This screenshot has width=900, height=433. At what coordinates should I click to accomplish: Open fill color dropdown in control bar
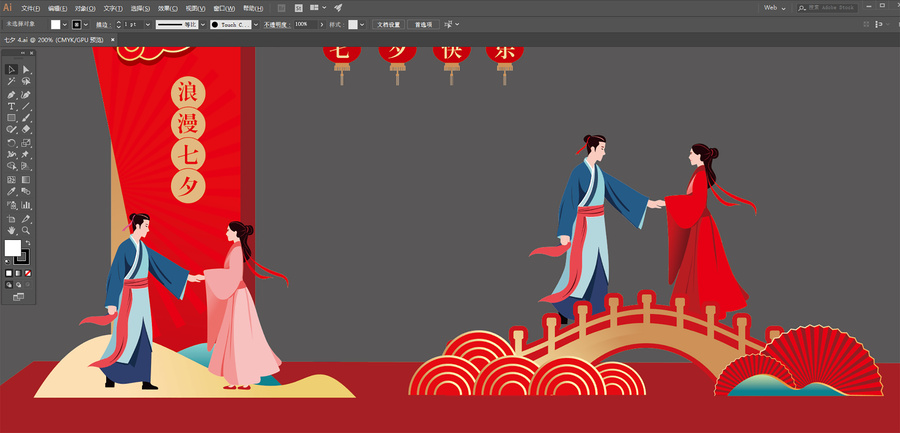click(64, 25)
